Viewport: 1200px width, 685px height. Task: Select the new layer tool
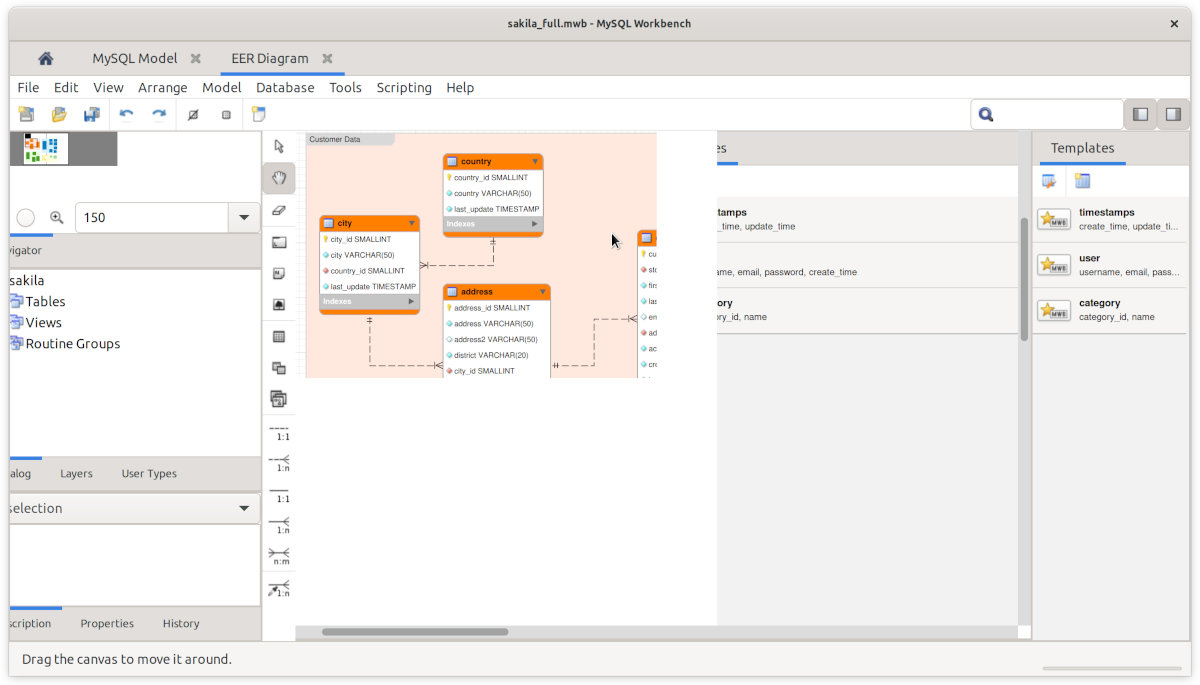pyautogui.click(x=279, y=242)
